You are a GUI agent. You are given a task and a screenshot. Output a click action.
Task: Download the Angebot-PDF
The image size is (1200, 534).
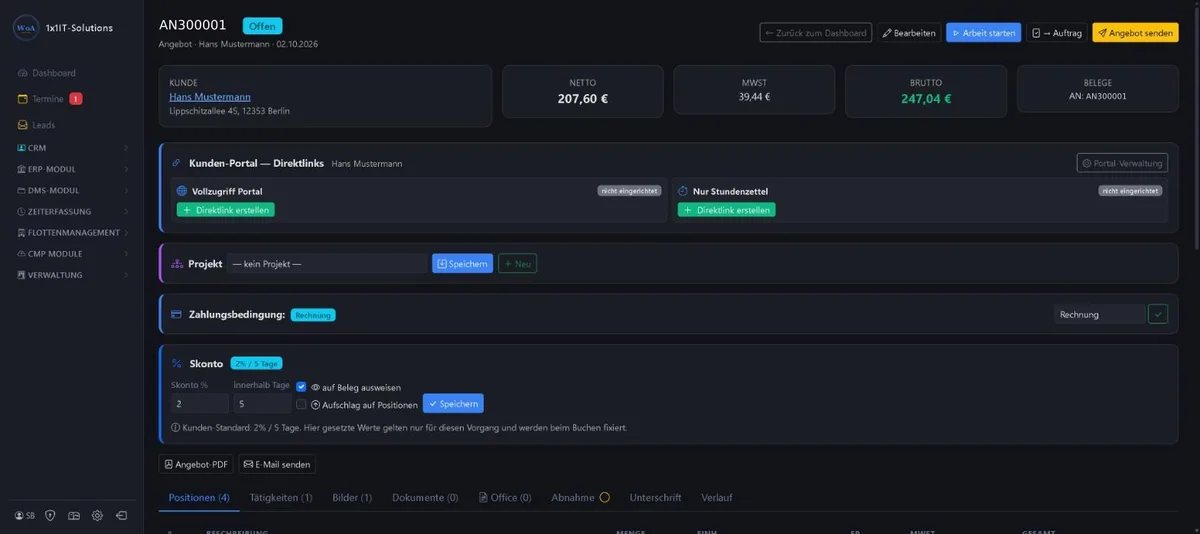(196, 464)
